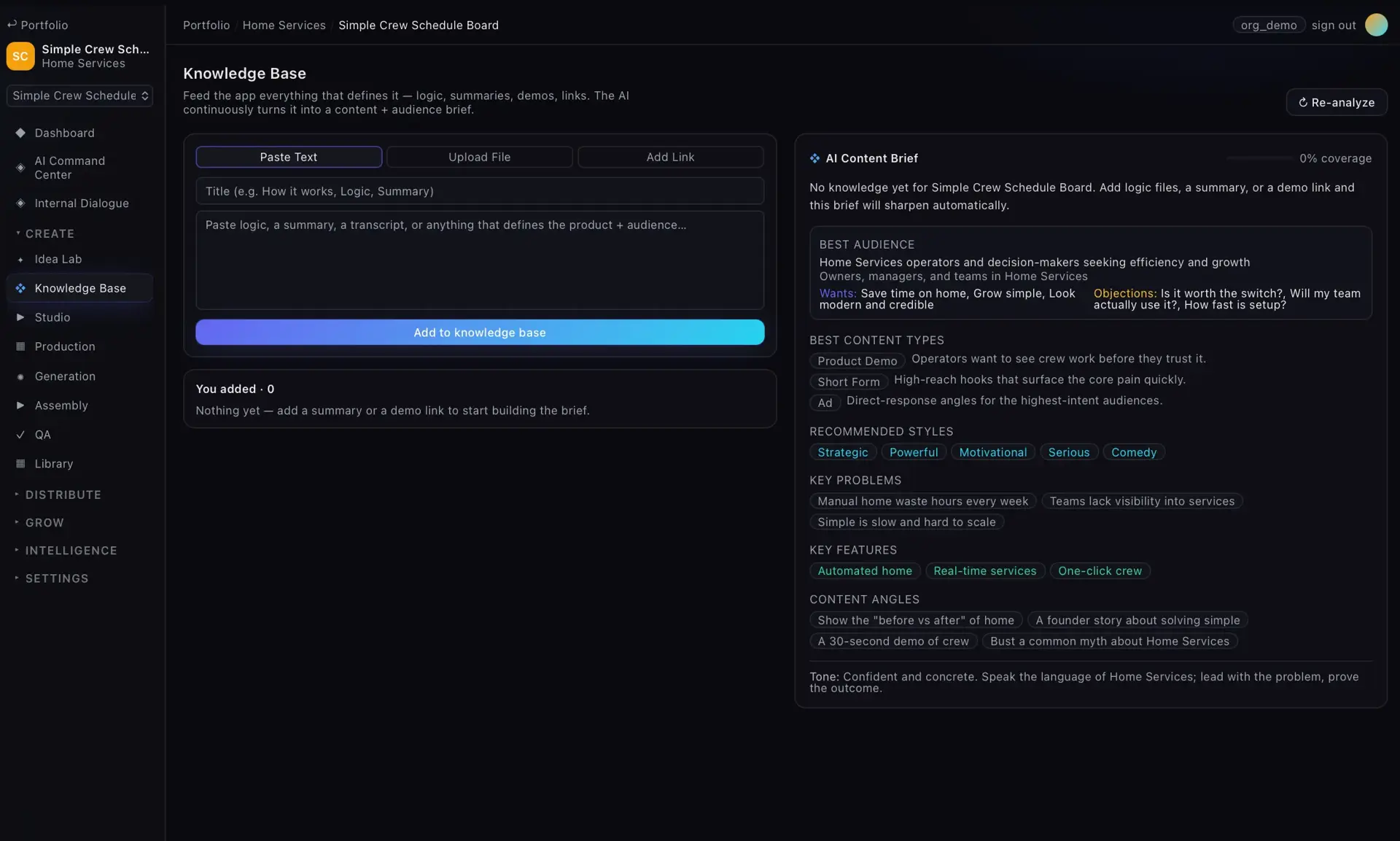Click the Idea Lab sparkle icon
Screen dimensions: 1400x841
pyautogui.click(x=20, y=260)
